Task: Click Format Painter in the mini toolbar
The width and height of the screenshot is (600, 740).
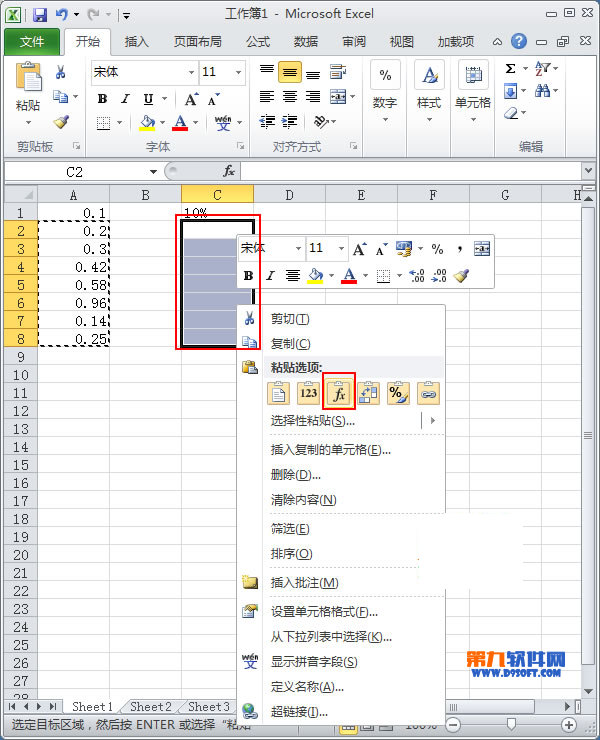Action: (461, 275)
